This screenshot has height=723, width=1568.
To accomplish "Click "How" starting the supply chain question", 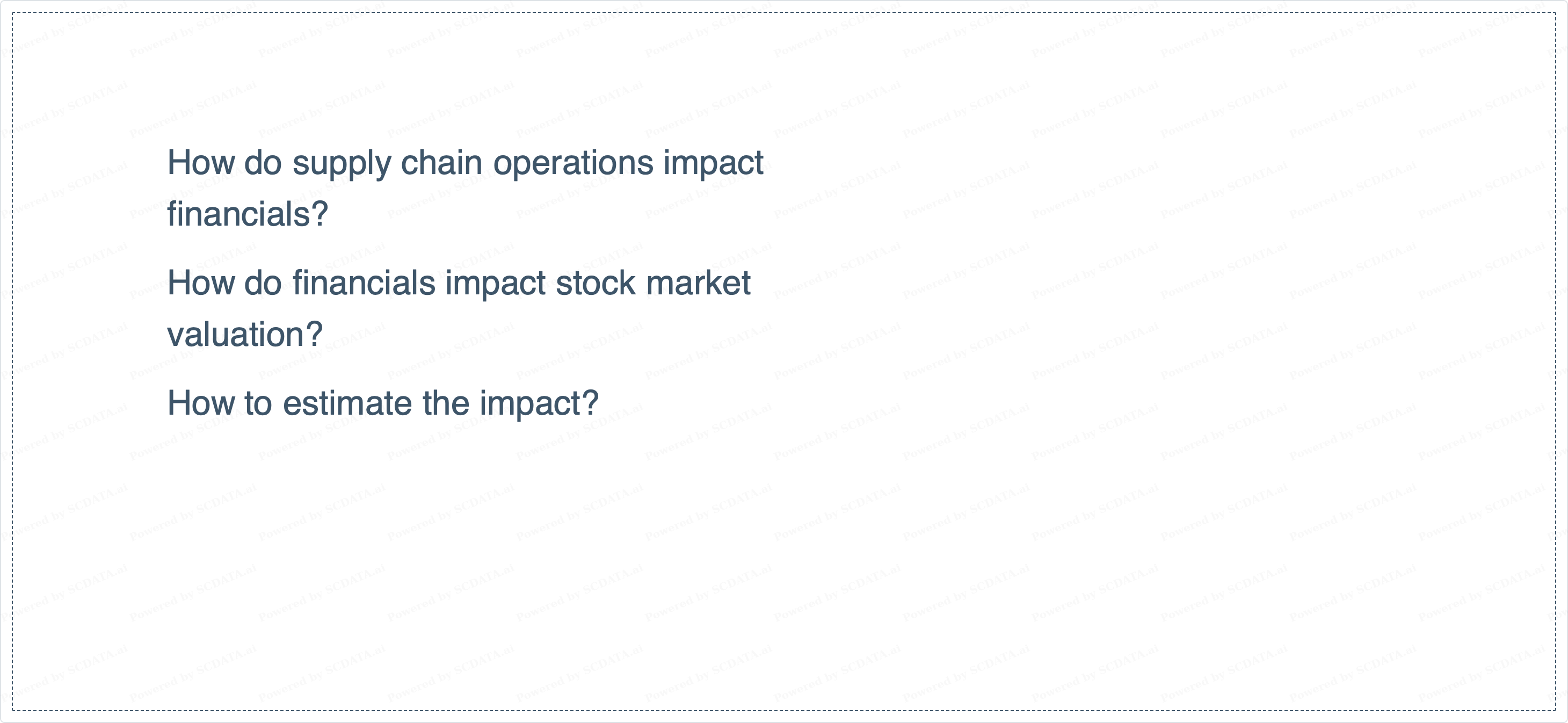I will [200, 163].
